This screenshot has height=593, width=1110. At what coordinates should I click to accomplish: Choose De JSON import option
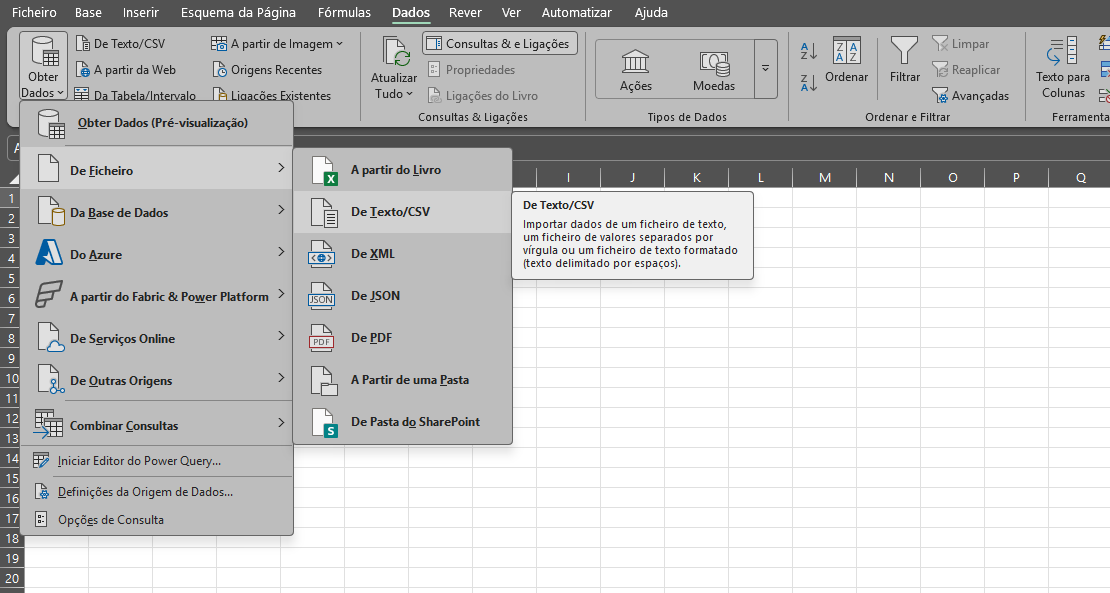[x=402, y=296]
